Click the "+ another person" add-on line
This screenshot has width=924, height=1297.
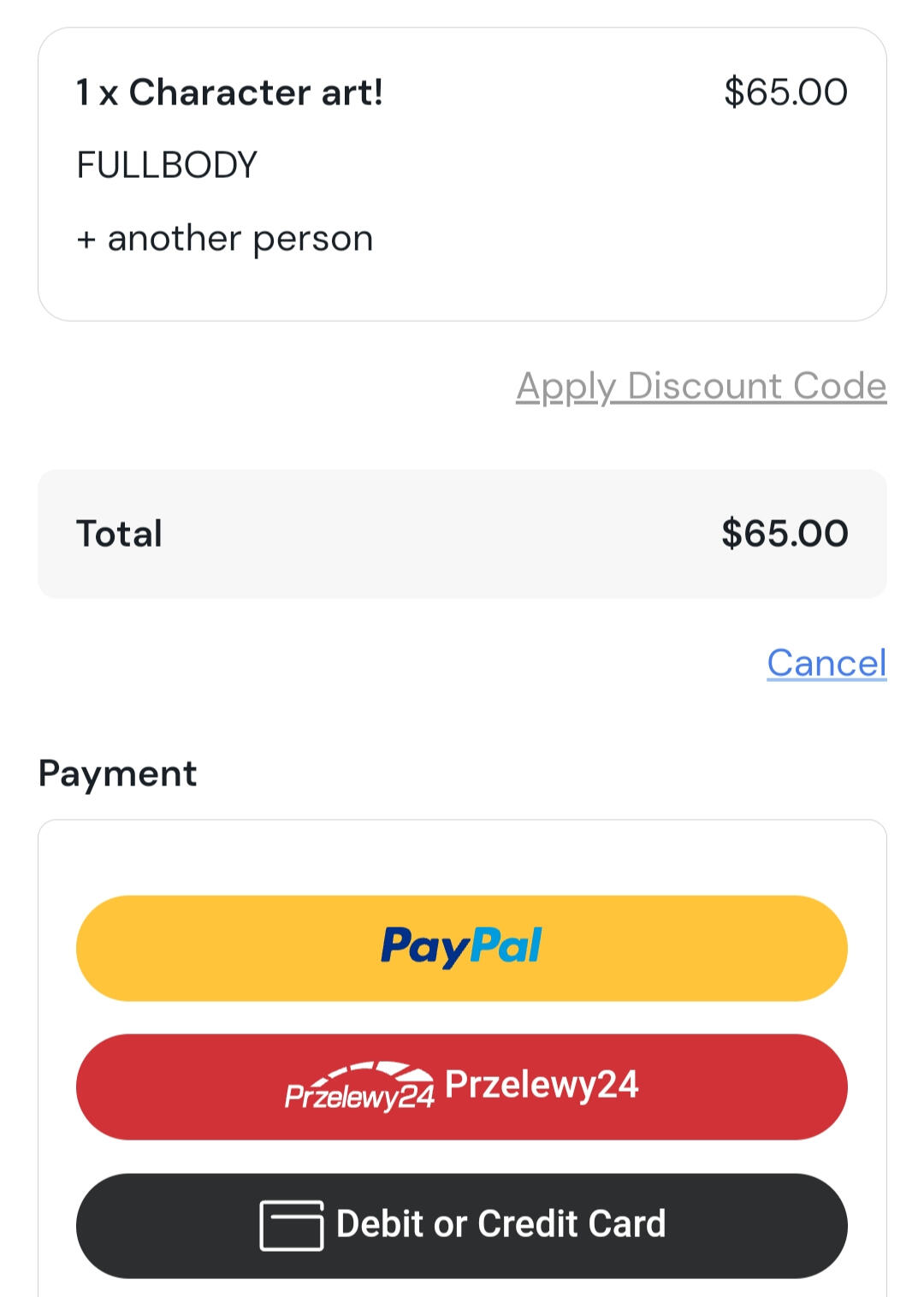(225, 239)
